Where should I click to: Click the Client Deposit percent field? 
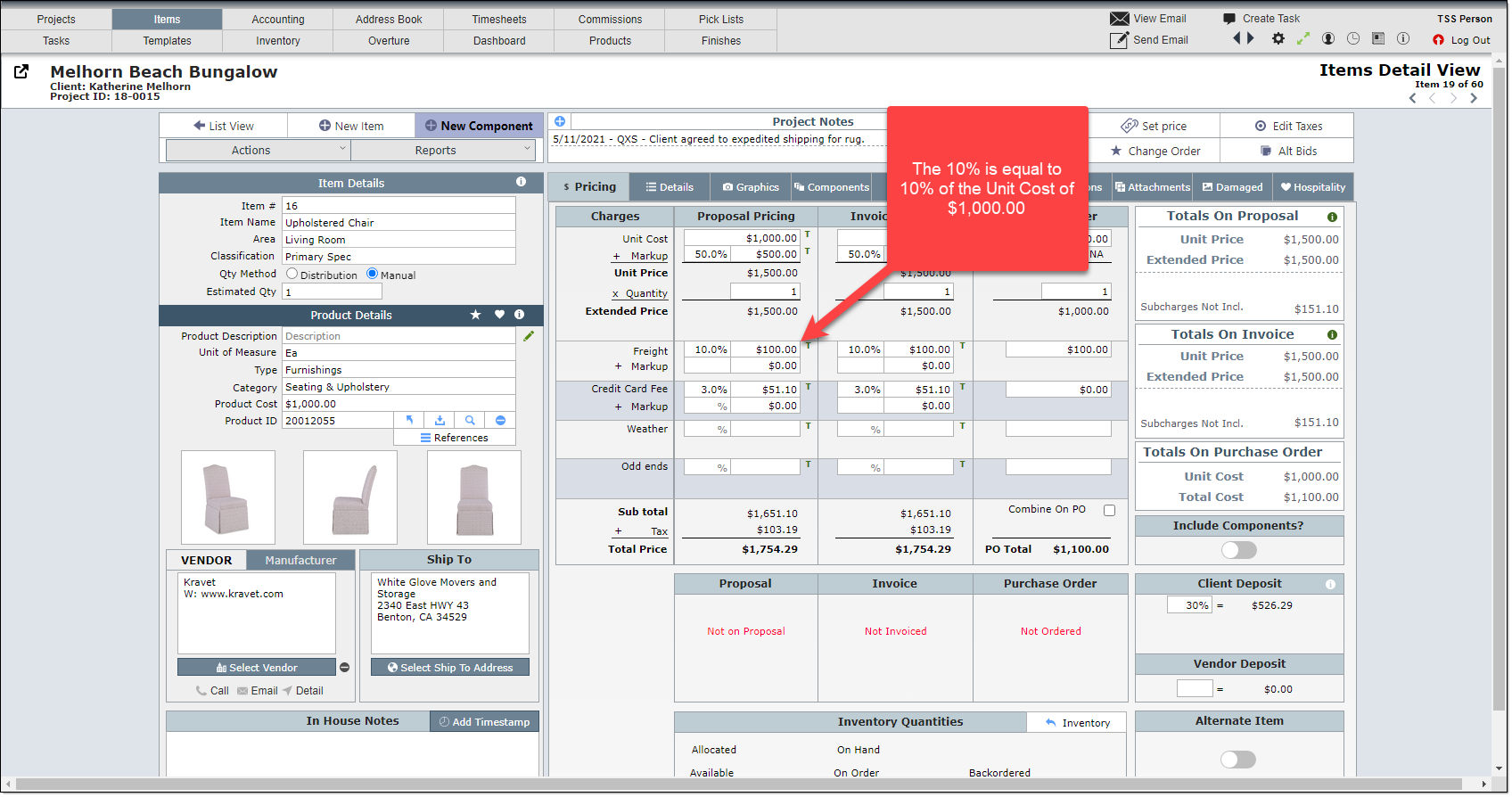1189,605
